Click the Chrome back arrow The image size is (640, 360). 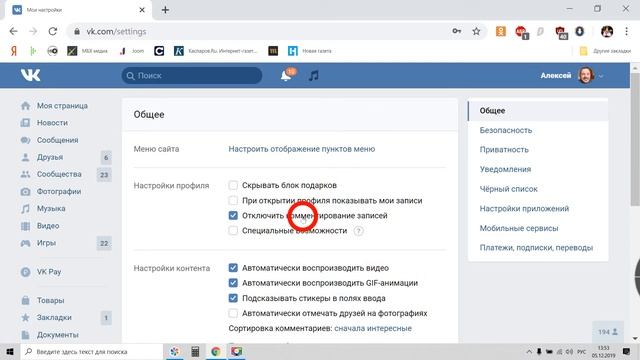point(13,31)
